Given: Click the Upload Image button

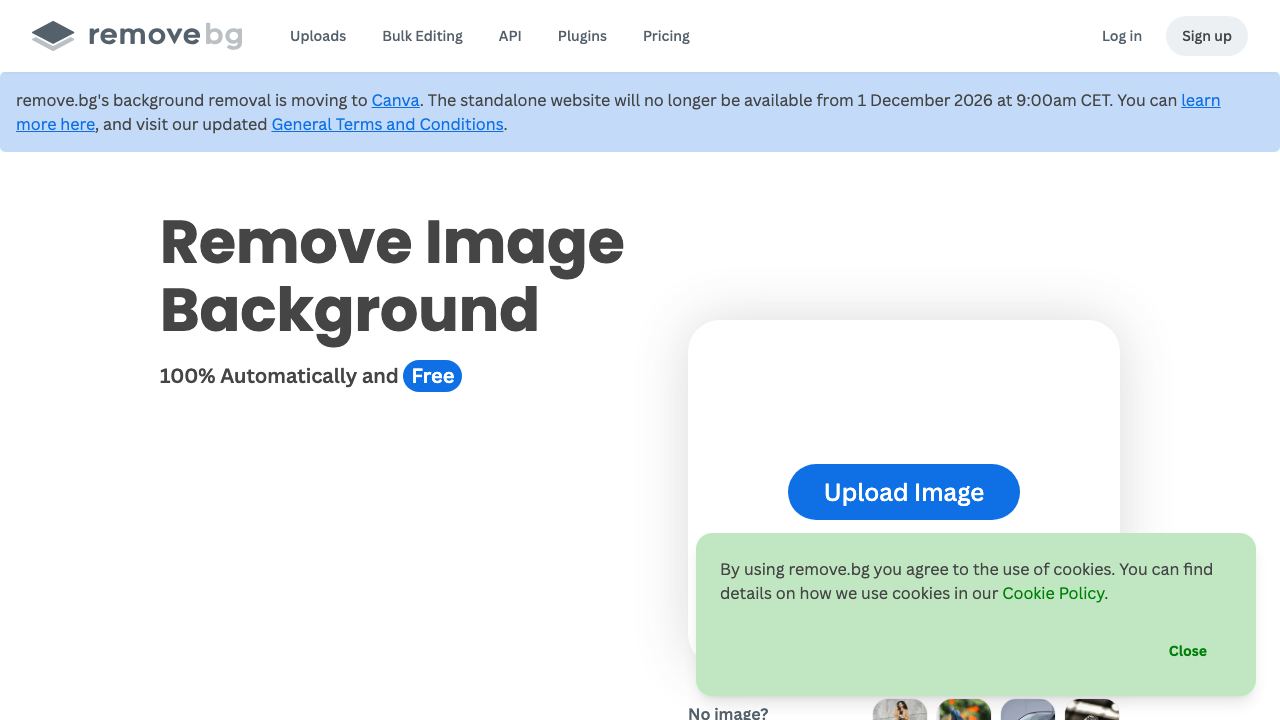Looking at the screenshot, I should (904, 492).
